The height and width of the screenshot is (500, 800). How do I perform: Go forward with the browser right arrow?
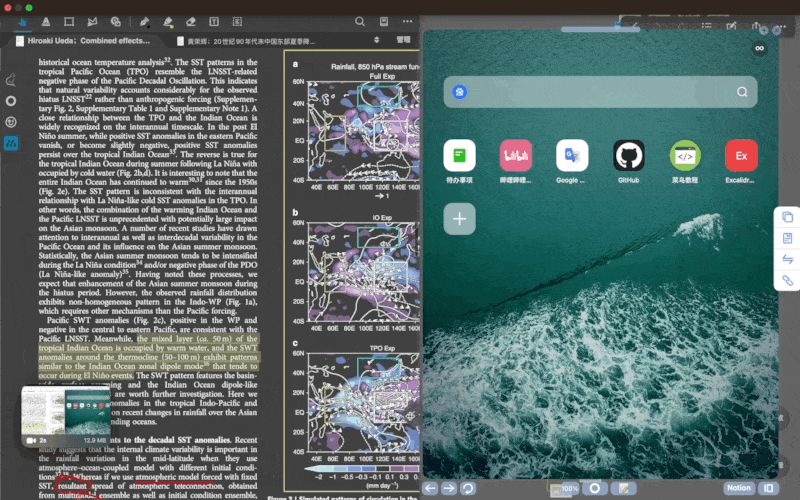coord(449,488)
